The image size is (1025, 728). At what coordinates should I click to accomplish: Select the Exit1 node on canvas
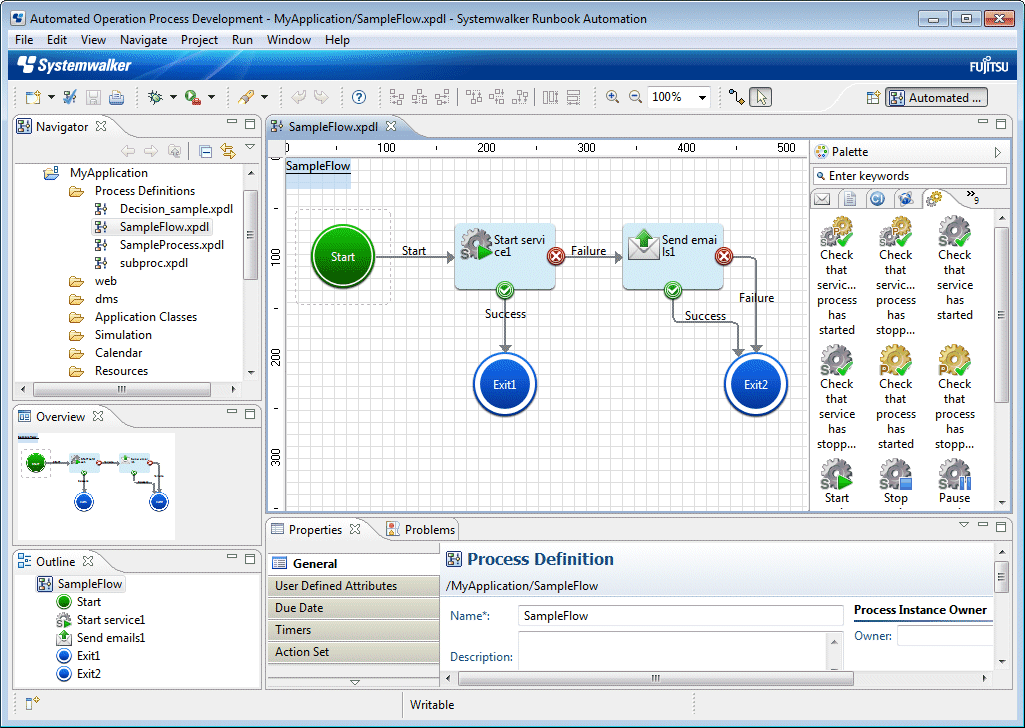pyautogui.click(x=505, y=385)
